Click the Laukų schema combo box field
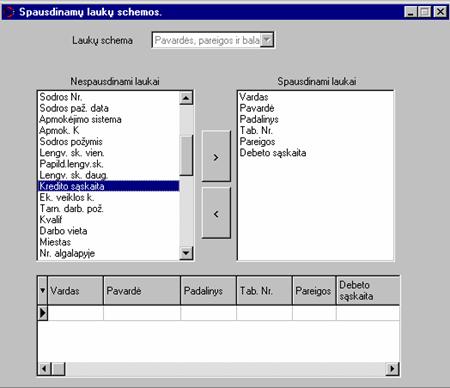The width and height of the screenshot is (450, 388). pos(213,40)
